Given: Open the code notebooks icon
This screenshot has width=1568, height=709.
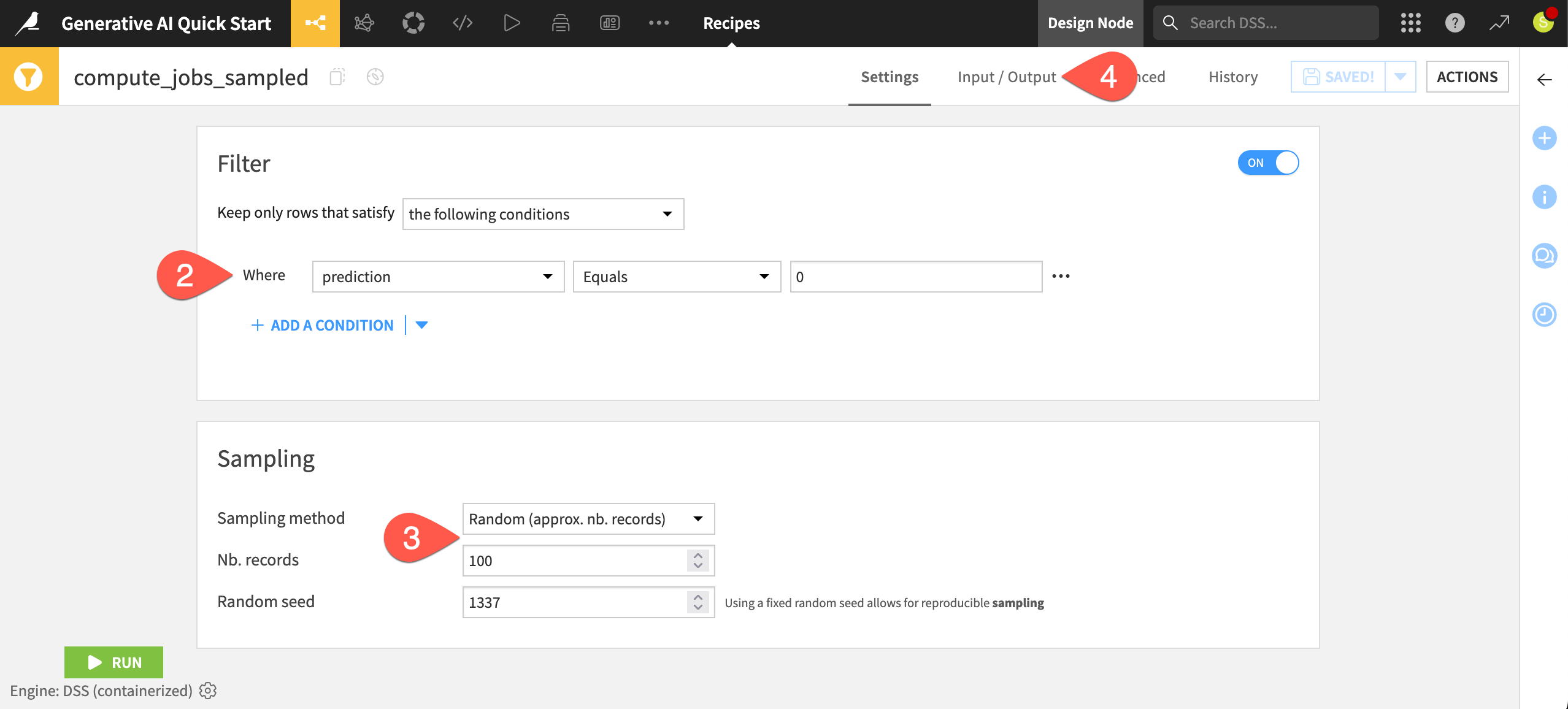Looking at the screenshot, I should [x=462, y=23].
